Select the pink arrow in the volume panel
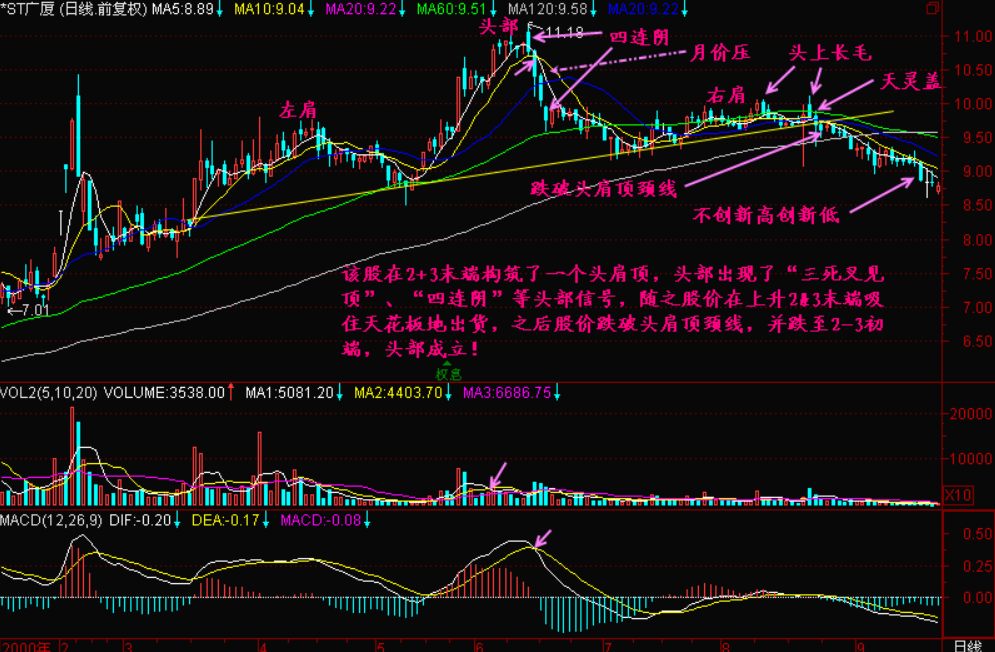The image size is (995, 652). tap(501, 474)
